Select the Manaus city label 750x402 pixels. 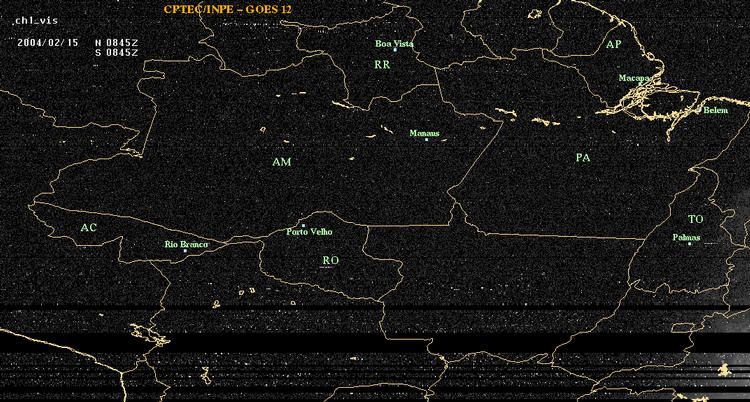(425, 134)
